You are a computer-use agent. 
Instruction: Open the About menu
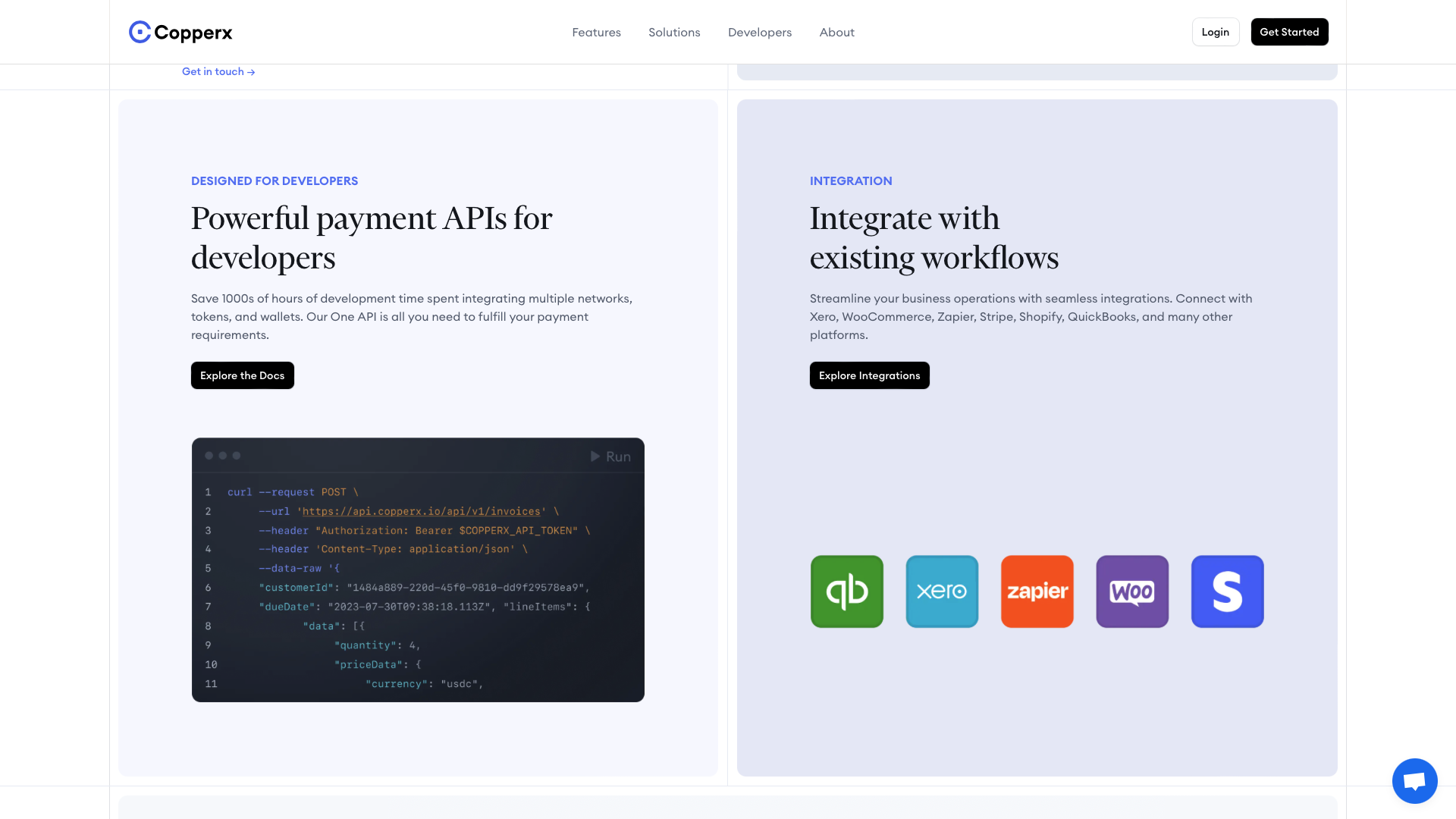click(x=836, y=32)
